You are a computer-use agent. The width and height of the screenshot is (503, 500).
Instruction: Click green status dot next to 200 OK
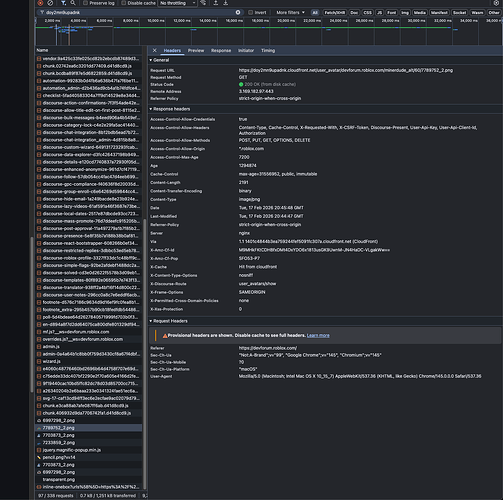[x=241, y=84]
